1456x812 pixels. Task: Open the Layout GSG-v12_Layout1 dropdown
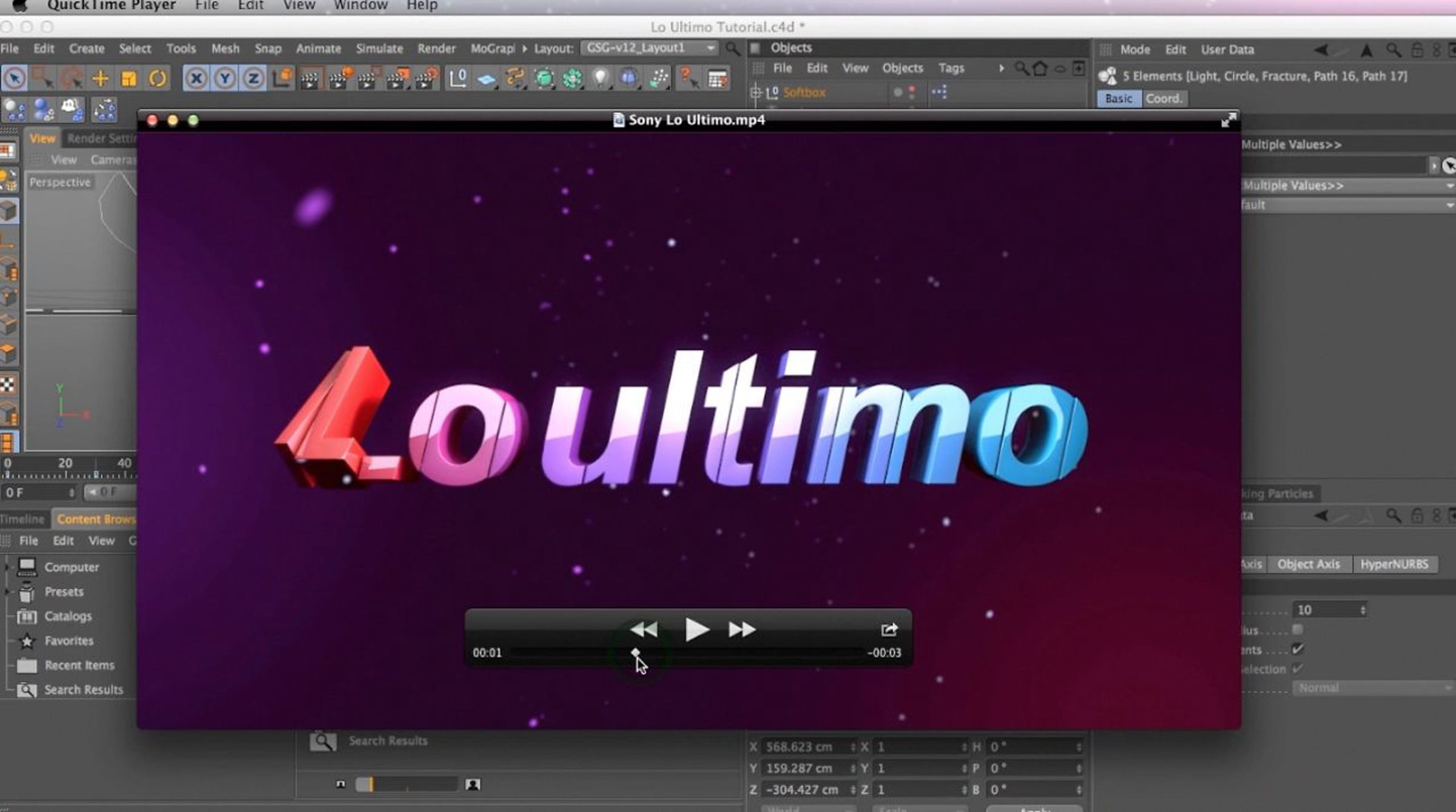[x=650, y=48]
